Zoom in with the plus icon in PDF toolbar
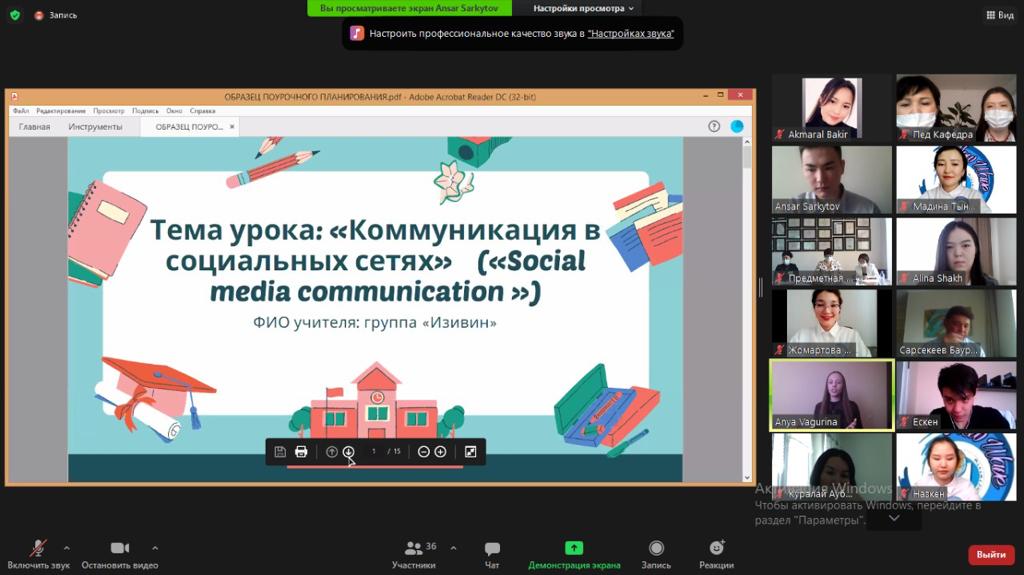This screenshot has width=1024, height=575. [440, 452]
